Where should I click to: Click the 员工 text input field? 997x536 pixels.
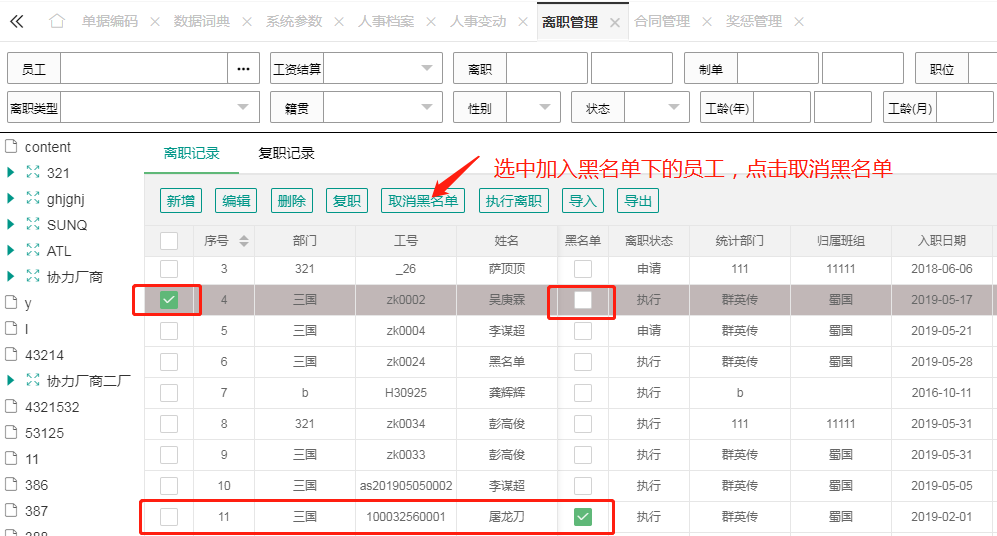point(144,69)
